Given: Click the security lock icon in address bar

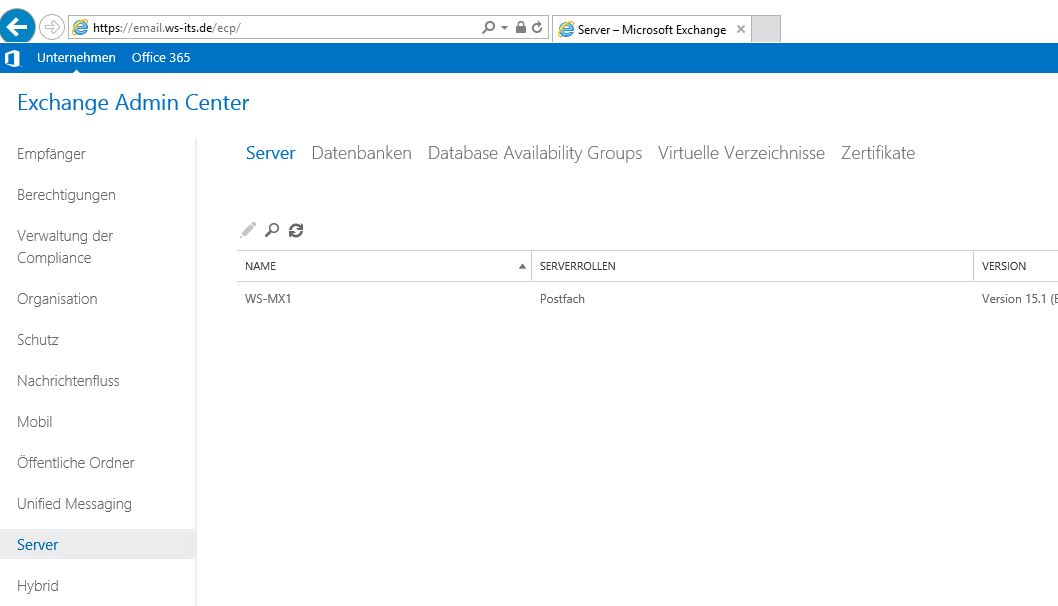Looking at the screenshot, I should click(x=520, y=27).
